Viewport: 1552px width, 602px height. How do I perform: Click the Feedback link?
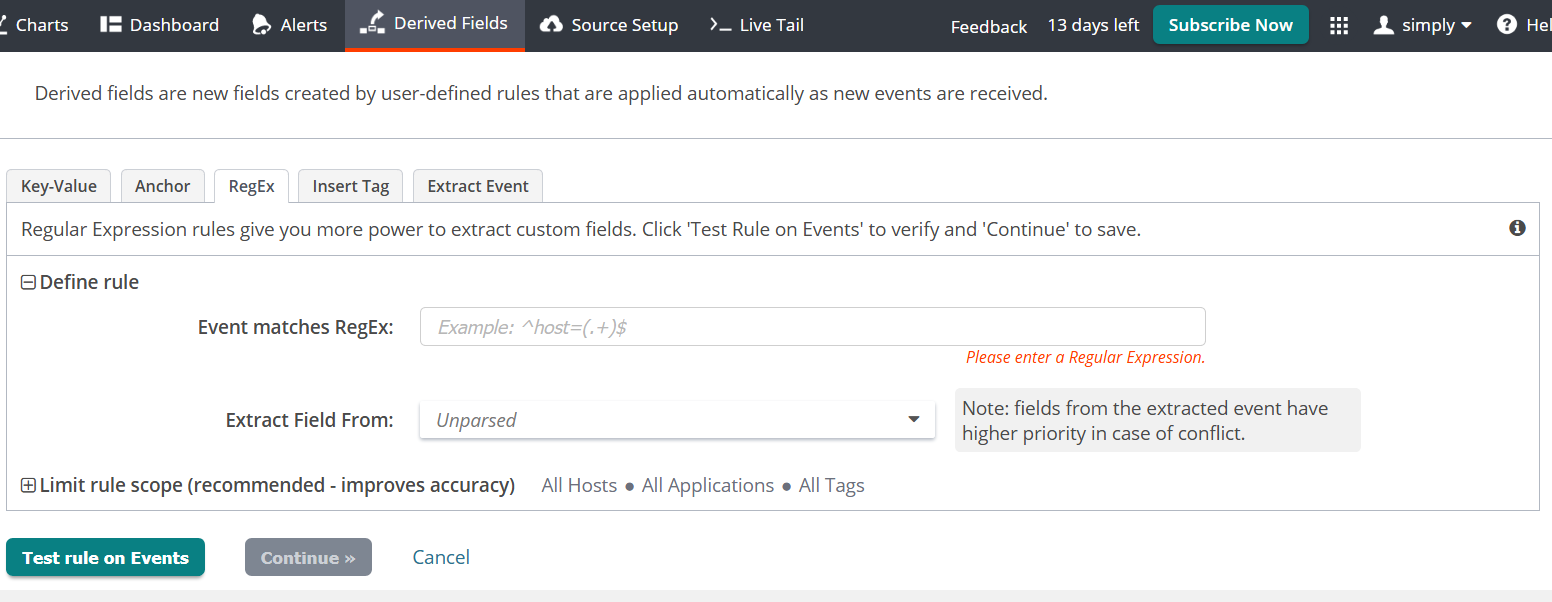(989, 26)
